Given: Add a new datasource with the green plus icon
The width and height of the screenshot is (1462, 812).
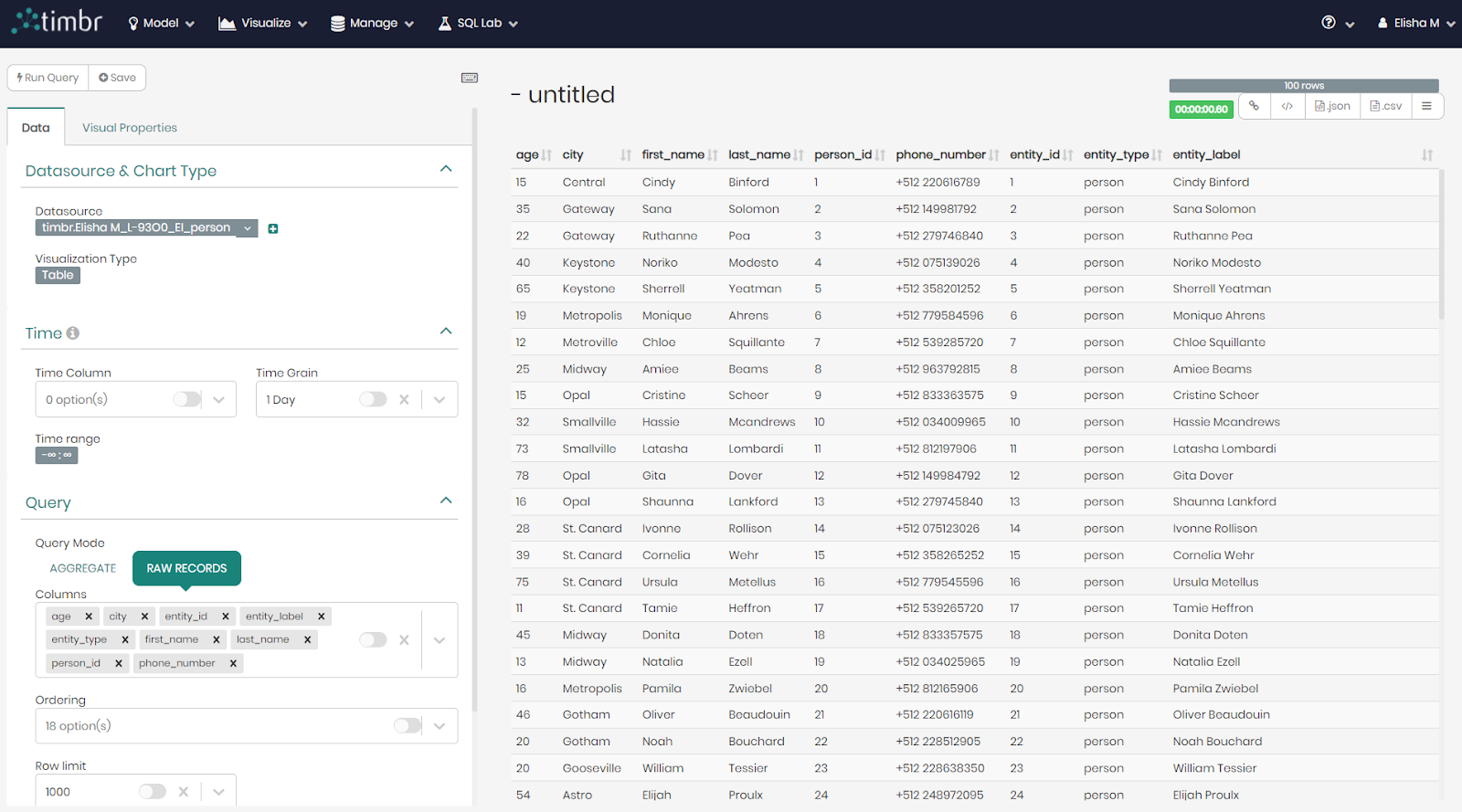Looking at the screenshot, I should (273, 228).
